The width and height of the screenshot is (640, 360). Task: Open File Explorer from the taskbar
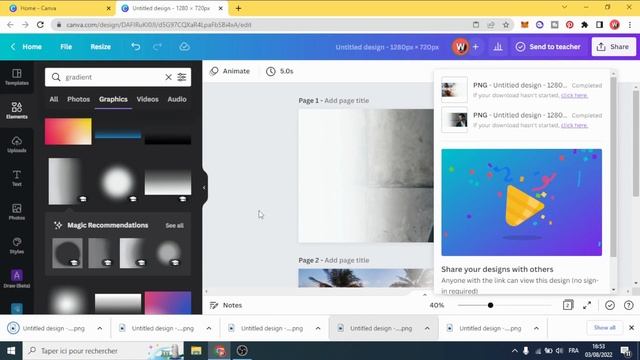[196, 351]
